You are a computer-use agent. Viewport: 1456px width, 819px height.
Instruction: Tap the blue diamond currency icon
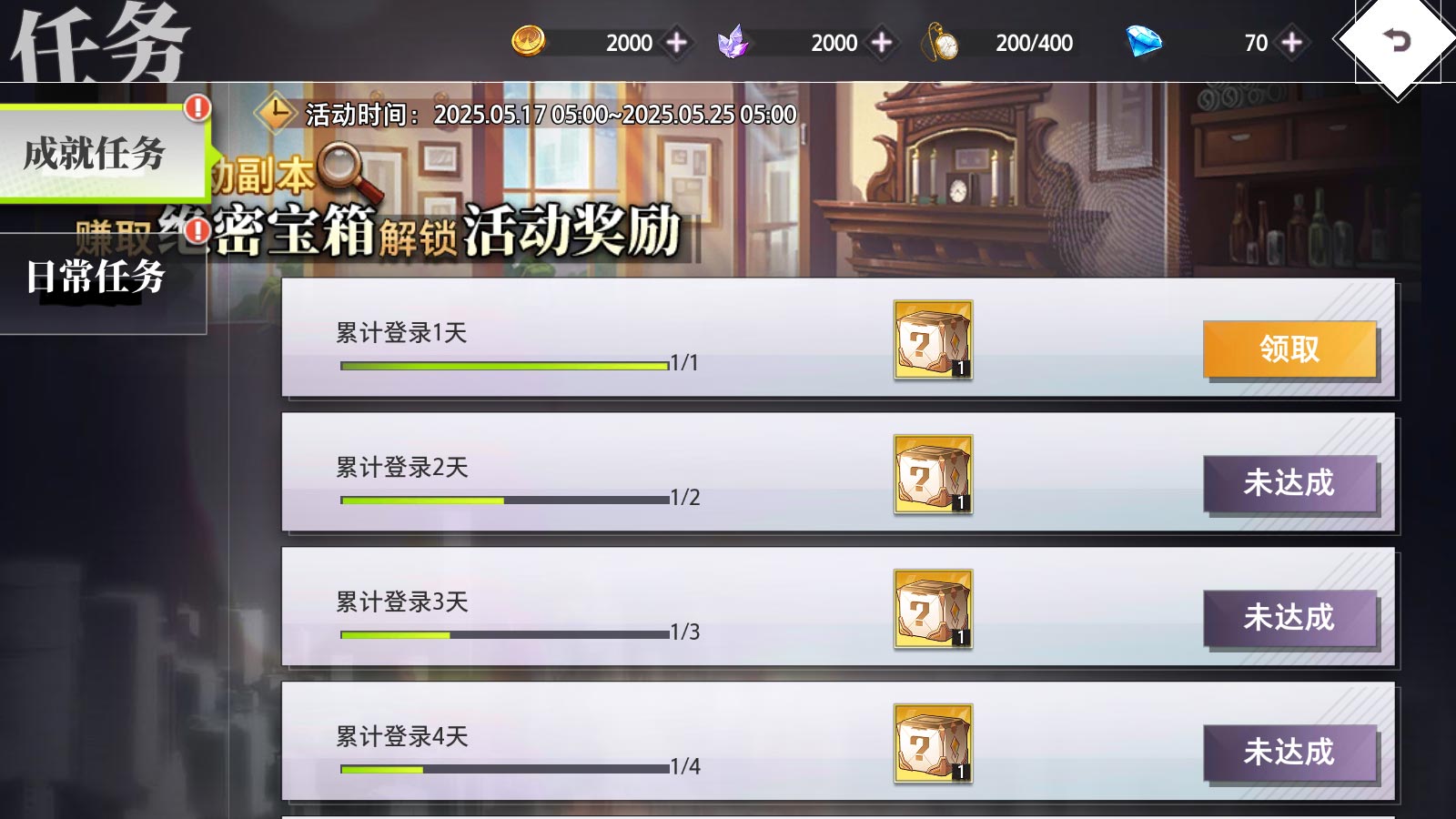pyautogui.click(x=1144, y=41)
